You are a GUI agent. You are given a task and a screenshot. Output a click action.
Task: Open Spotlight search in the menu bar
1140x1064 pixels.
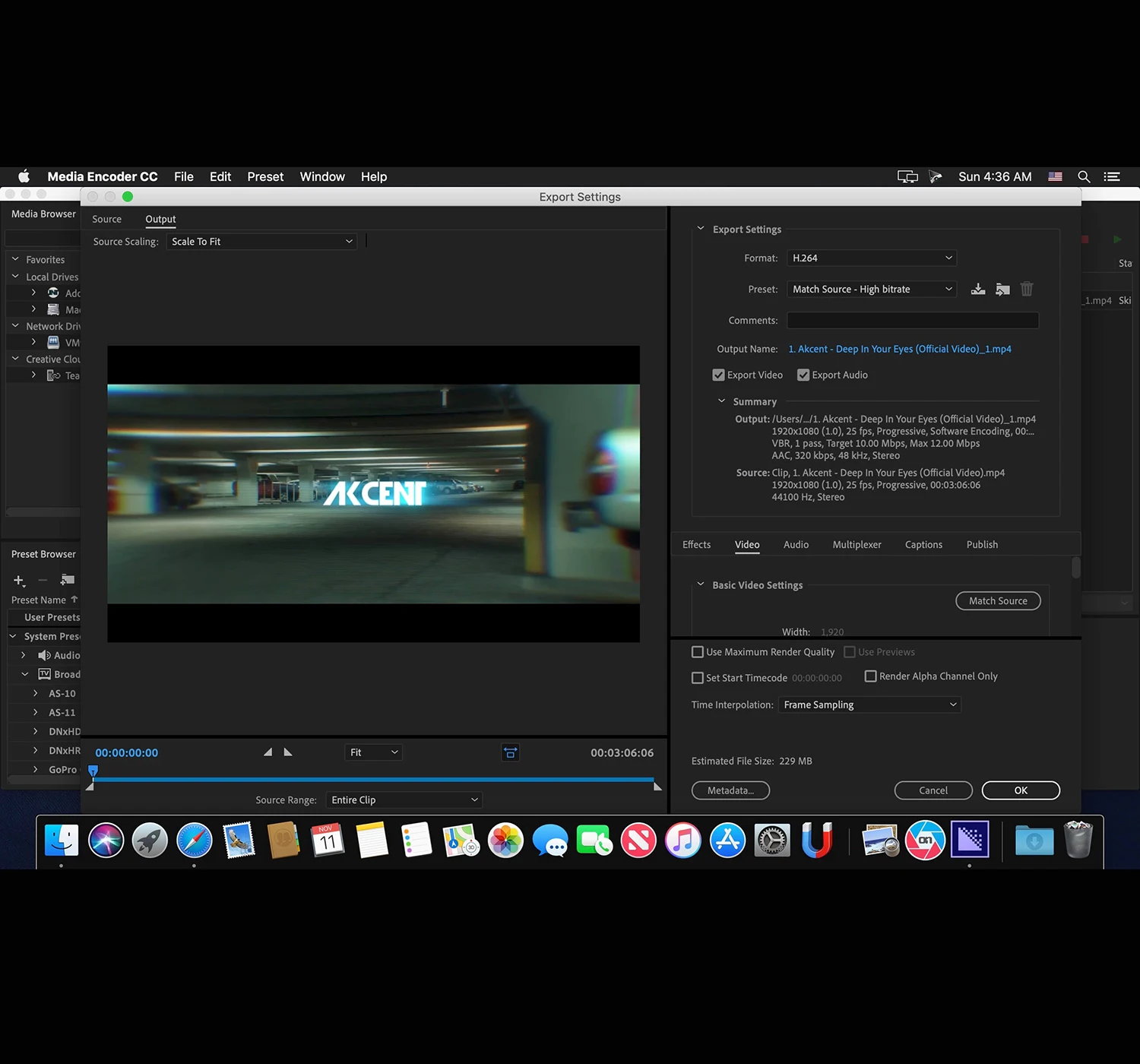(x=1084, y=176)
